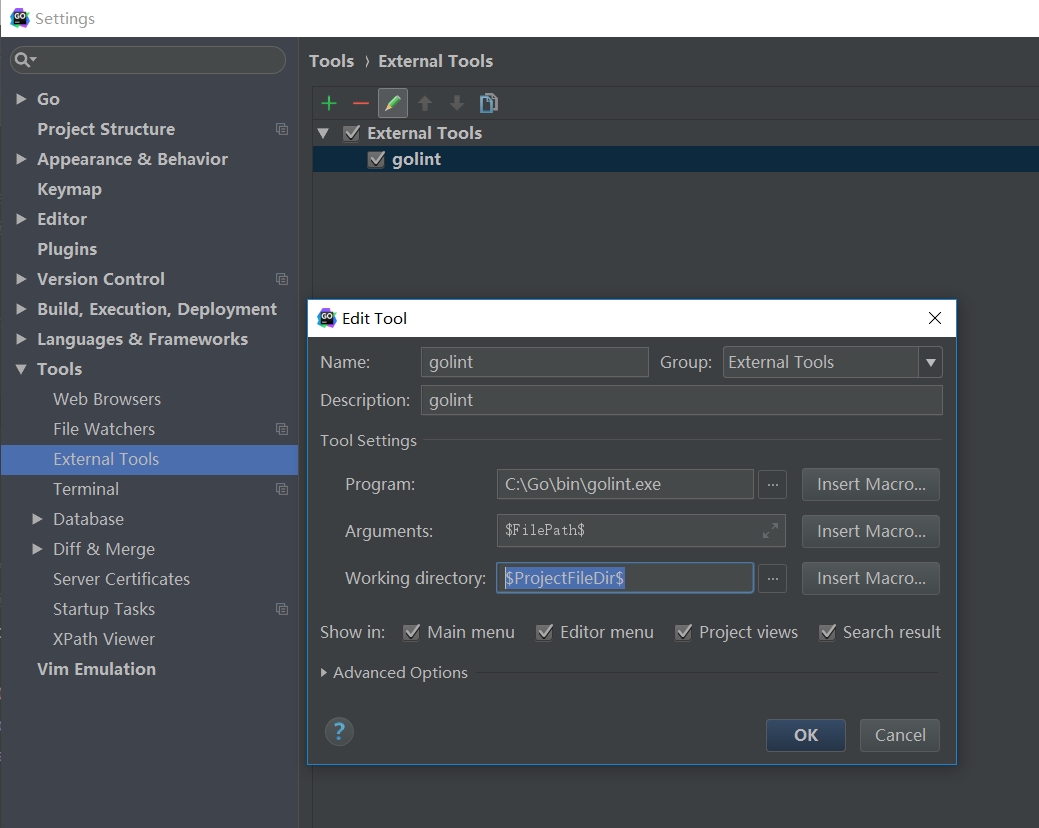Image resolution: width=1039 pixels, height=828 pixels.
Task: Click the Description input field
Action: coord(681,400)
